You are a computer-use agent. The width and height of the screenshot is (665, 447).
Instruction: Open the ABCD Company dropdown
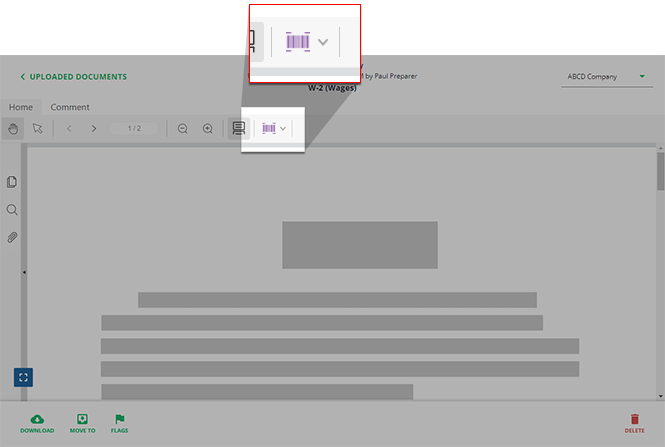606,77
